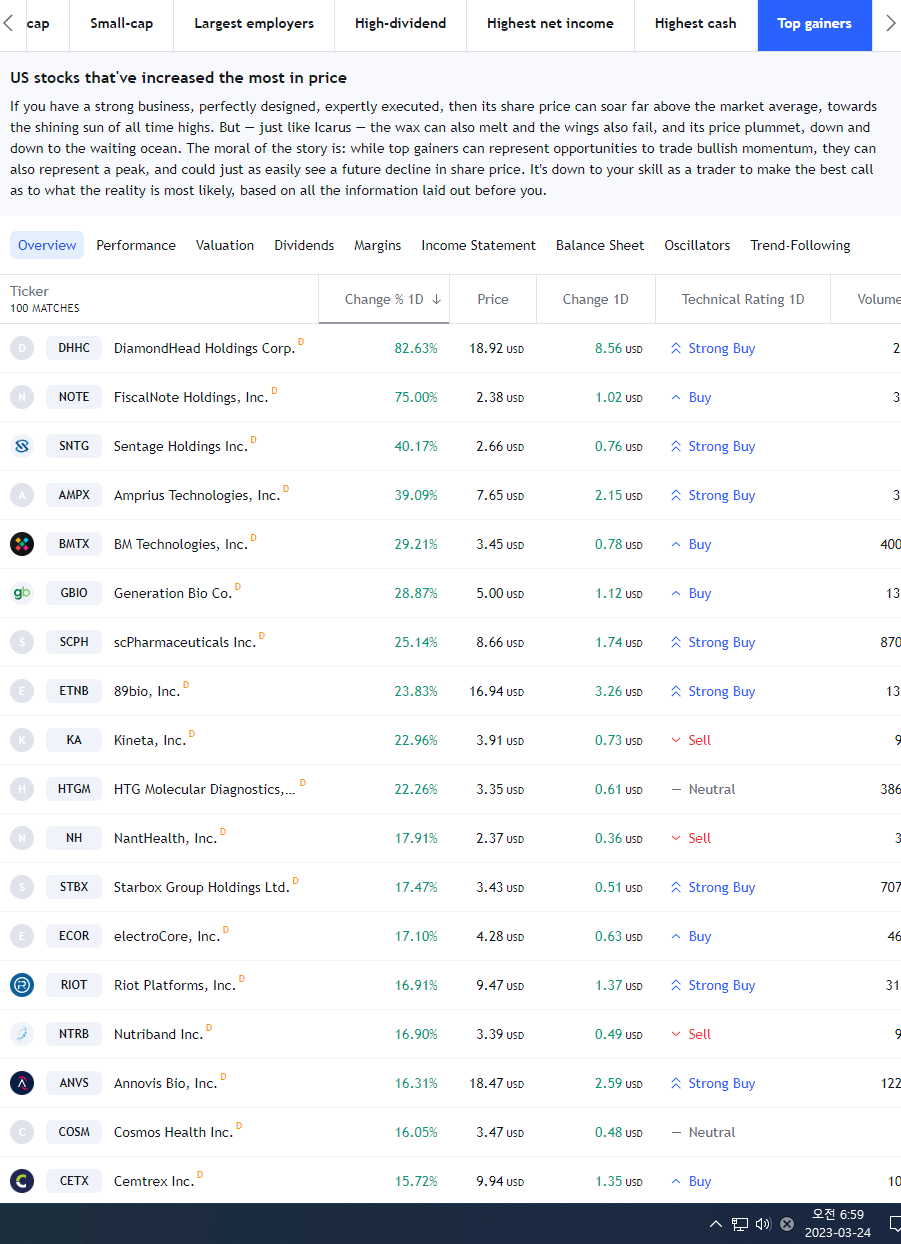Click the electroCore logo icon
Image resolution: width=901 pixels, height=1244 pixels.
22,936
